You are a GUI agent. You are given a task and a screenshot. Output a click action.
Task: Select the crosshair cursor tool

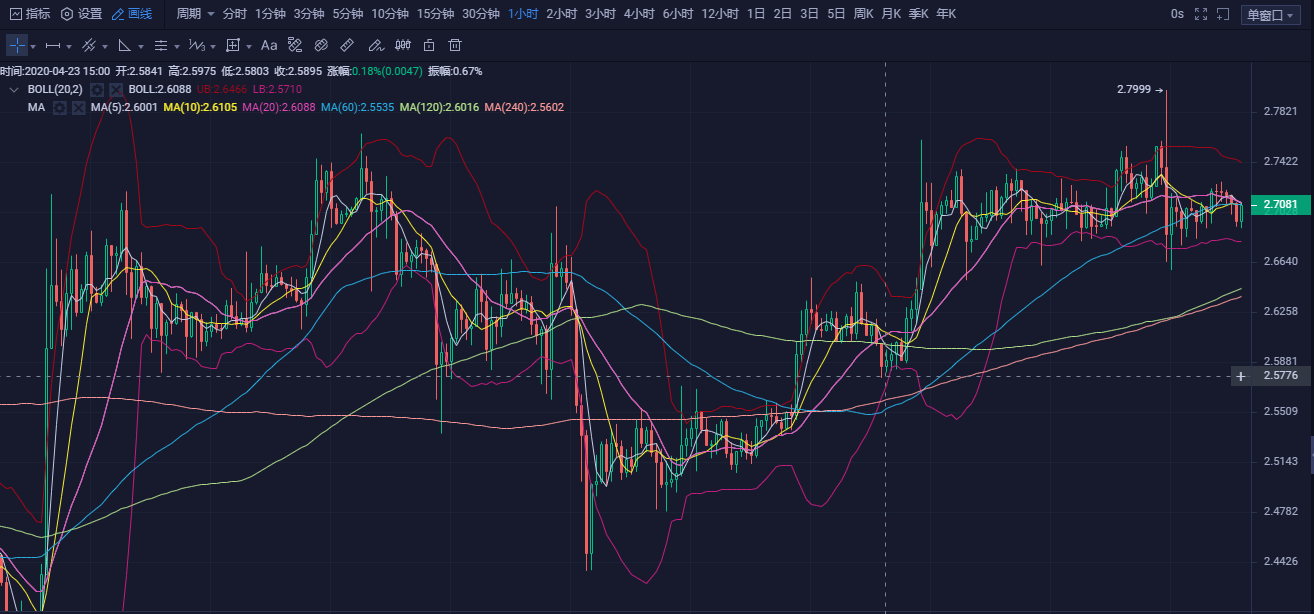pyautogui.click(x=17, y=46)
